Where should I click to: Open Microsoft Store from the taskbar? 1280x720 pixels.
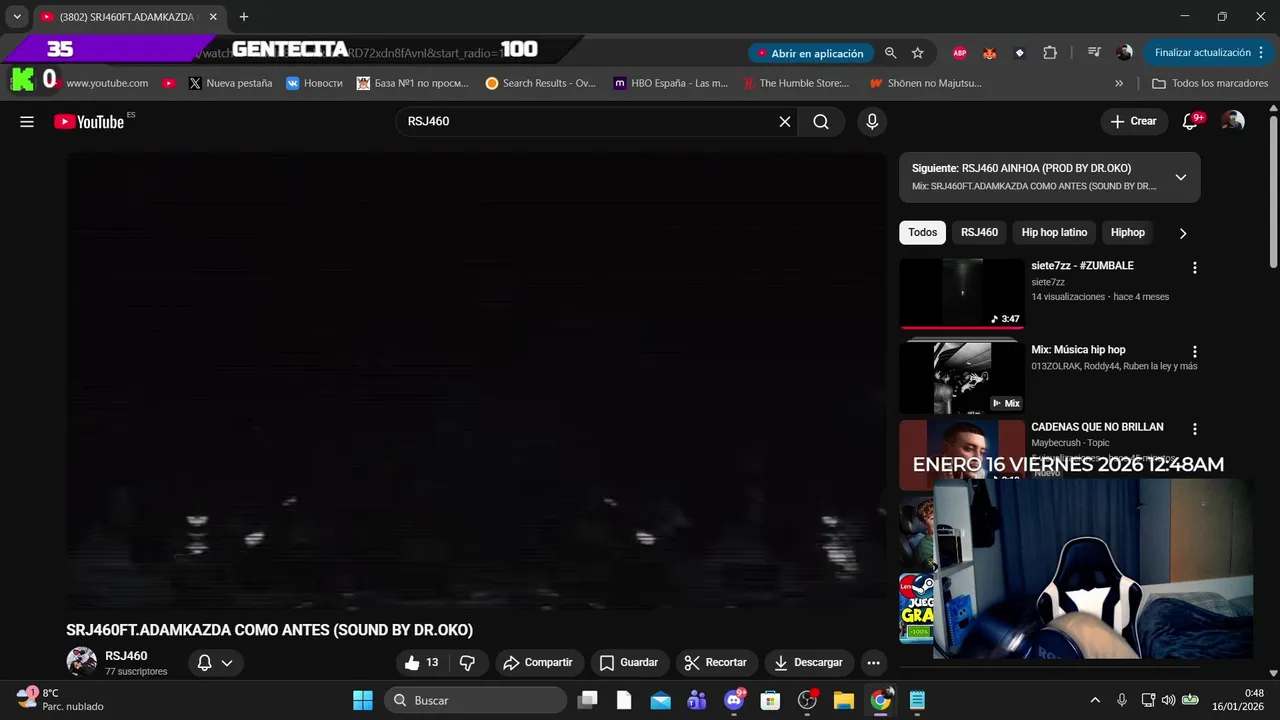770,700
